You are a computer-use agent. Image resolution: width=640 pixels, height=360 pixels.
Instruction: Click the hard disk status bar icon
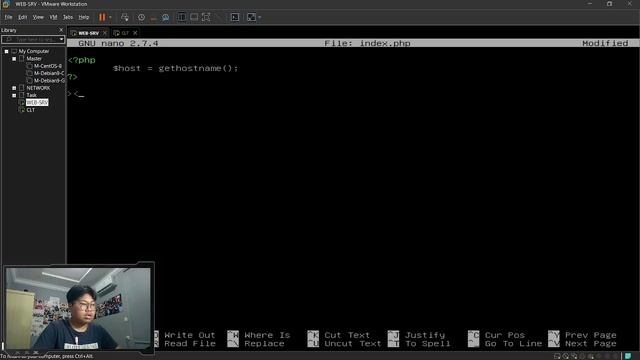557,356
